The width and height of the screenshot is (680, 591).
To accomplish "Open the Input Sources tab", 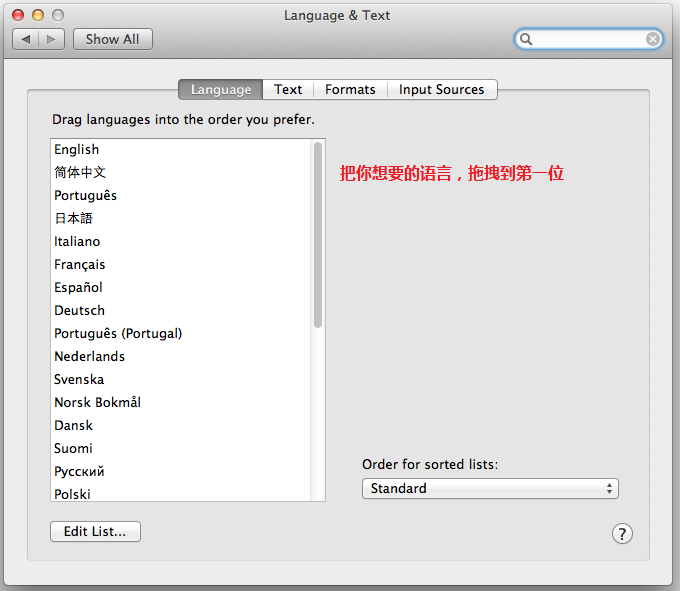I will (x=441, y=89).
